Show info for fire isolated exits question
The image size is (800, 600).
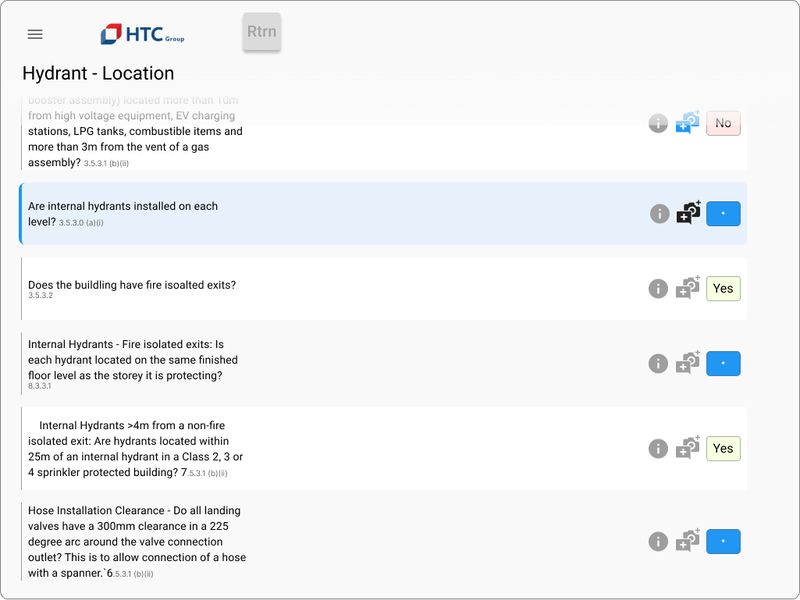tap(658, 289)
